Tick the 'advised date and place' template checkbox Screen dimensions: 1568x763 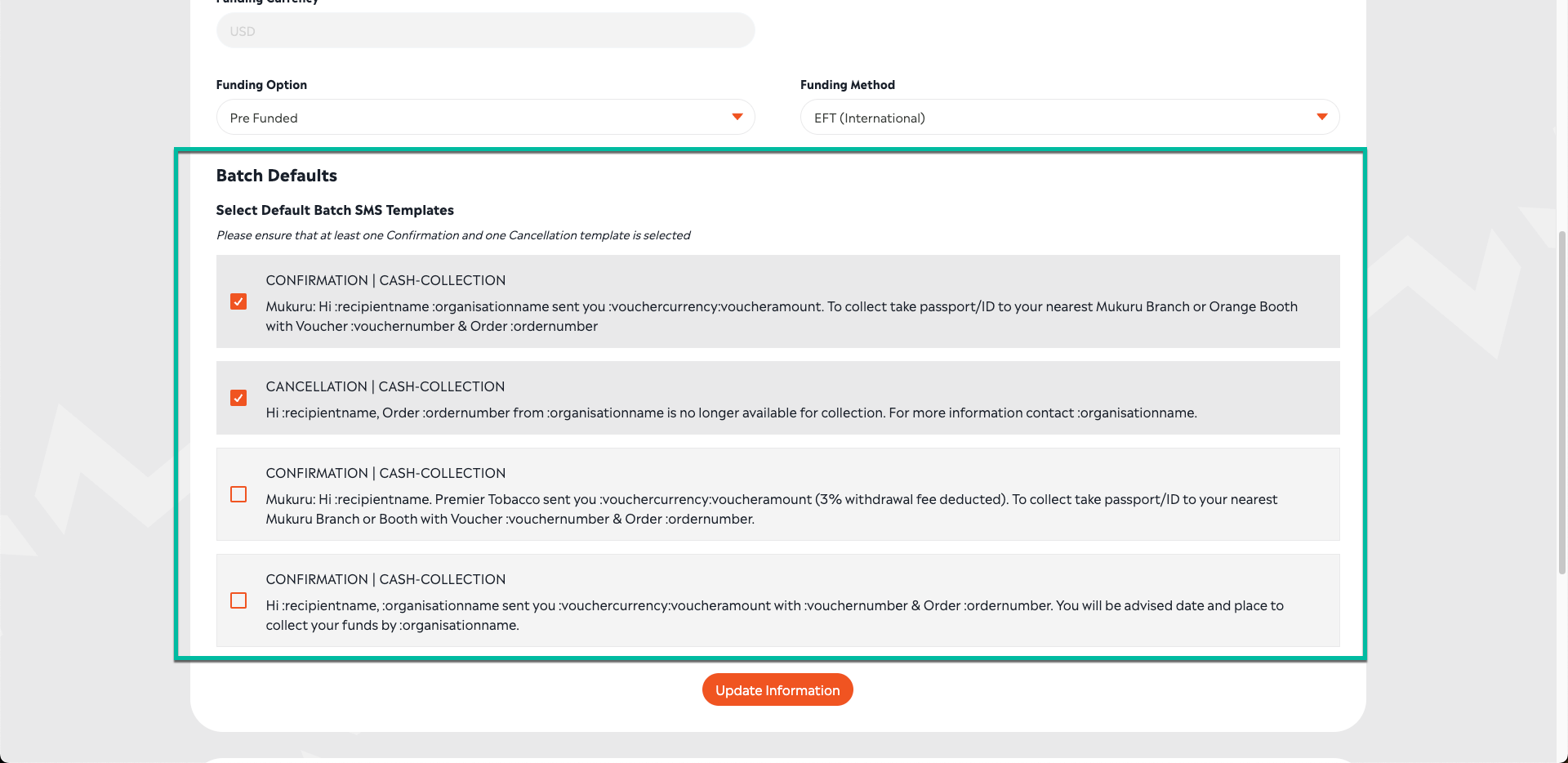[238, 600]
